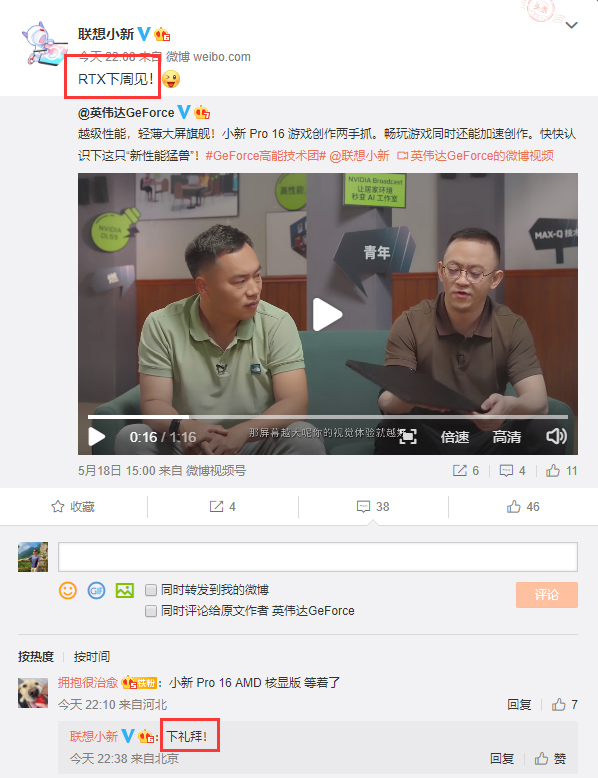The width and height of the screenshot is (598, 778).
Task: Sort comments by 按时间
Action: (91, 657)
